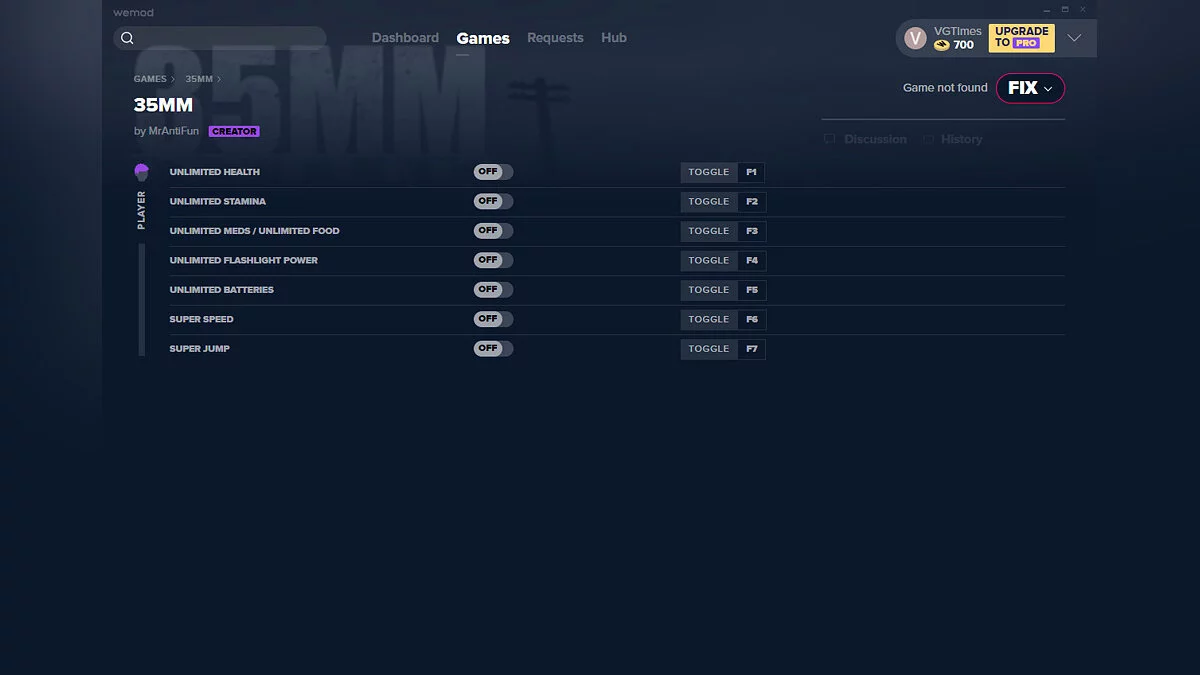Screen dimensions: 1200x675
Task: Click the F7 key binding
Action: point(752,349)
